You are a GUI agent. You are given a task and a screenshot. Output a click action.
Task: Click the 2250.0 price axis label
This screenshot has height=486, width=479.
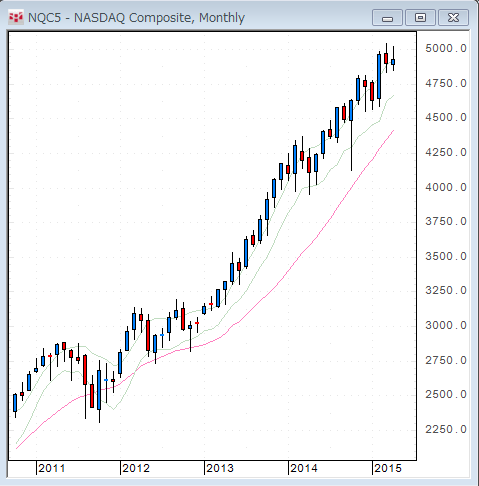446,430
